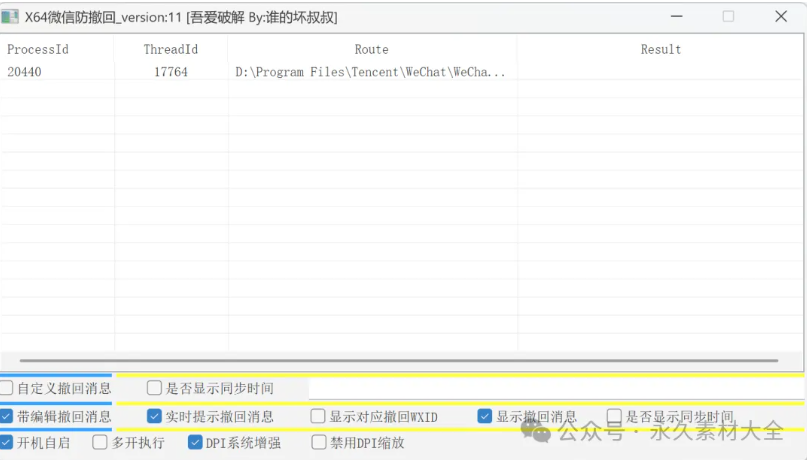Sort by the Route column header
The width and height of the screenshot is (807, 460).
point(372,49)
